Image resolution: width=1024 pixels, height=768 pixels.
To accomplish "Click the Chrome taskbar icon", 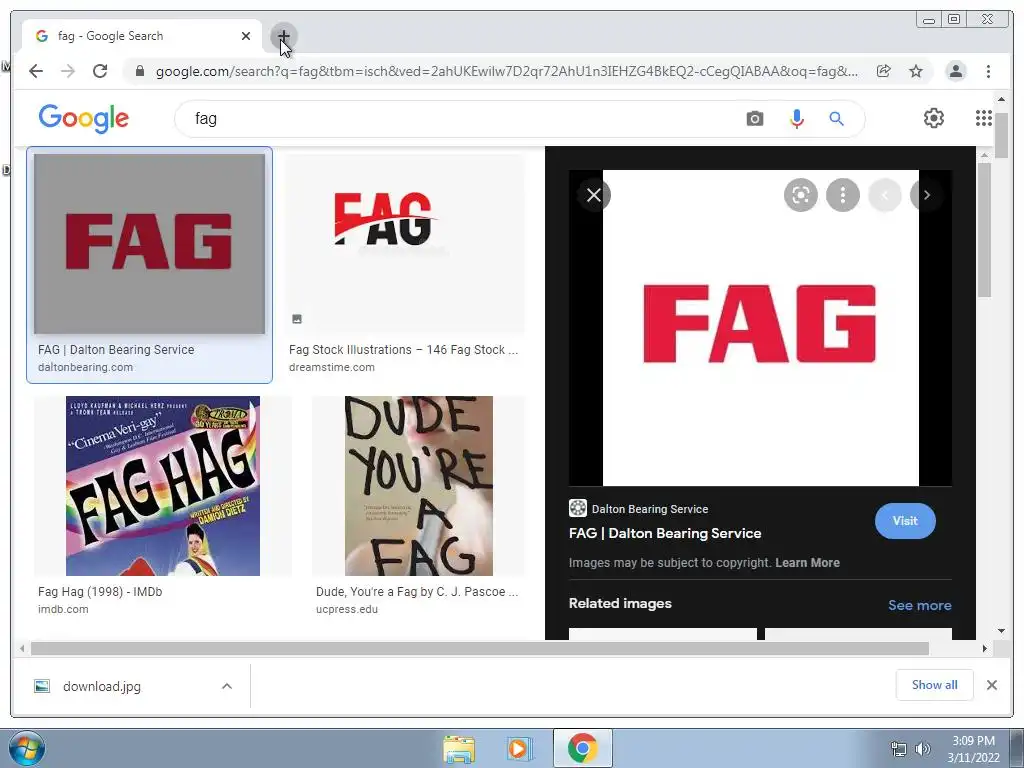I will click(x=583, y=748).
